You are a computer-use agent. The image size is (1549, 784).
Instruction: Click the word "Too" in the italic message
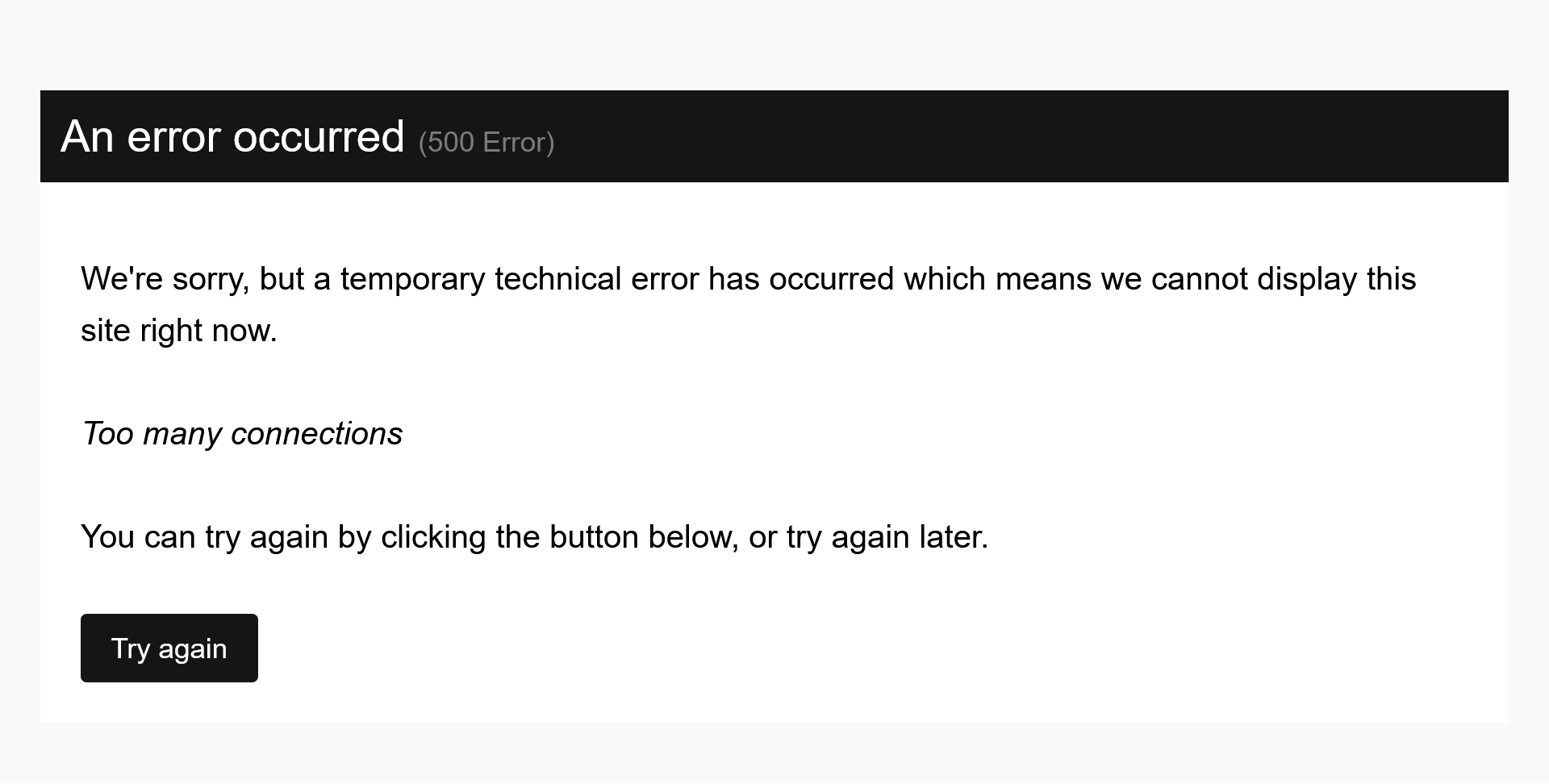[108, 434]
